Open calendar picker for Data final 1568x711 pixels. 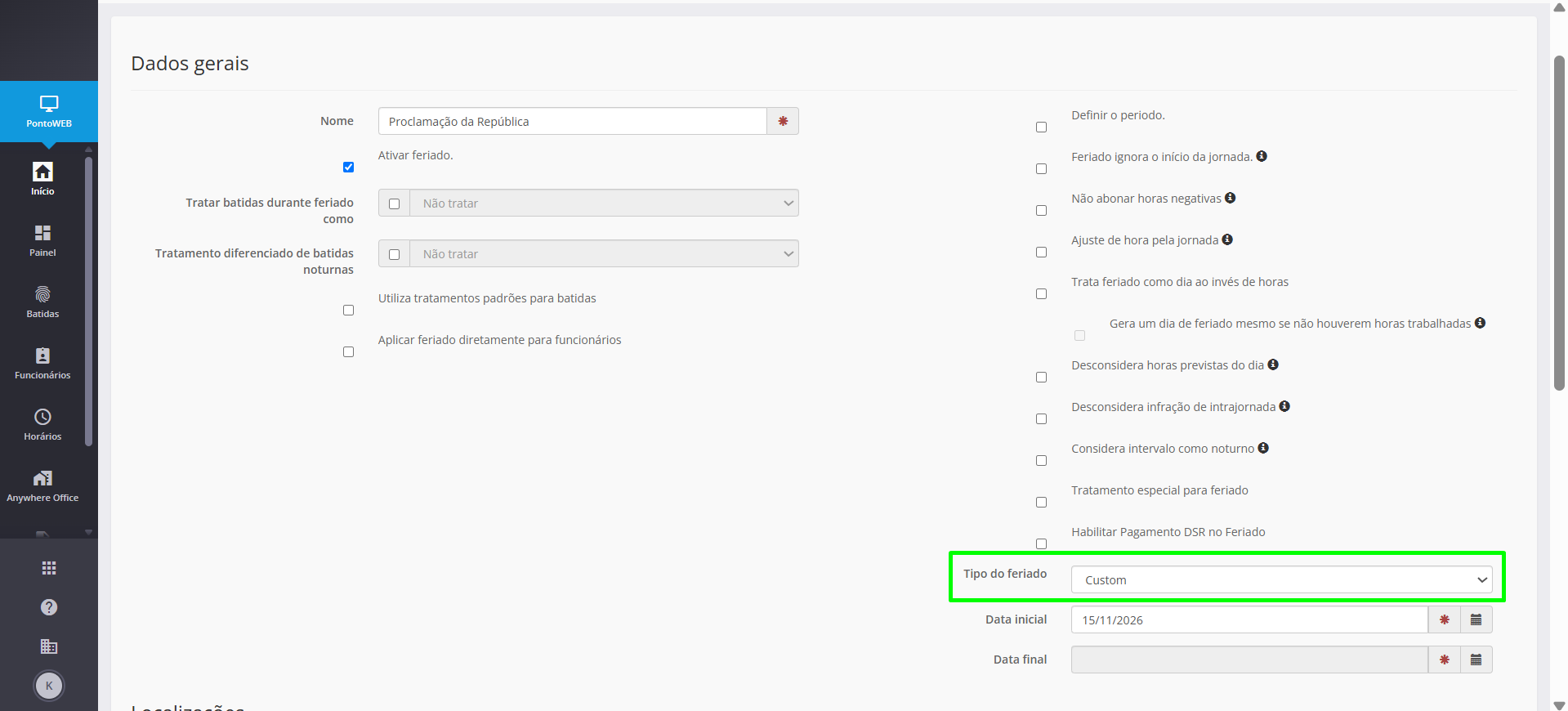click(x=1476, y=660)
